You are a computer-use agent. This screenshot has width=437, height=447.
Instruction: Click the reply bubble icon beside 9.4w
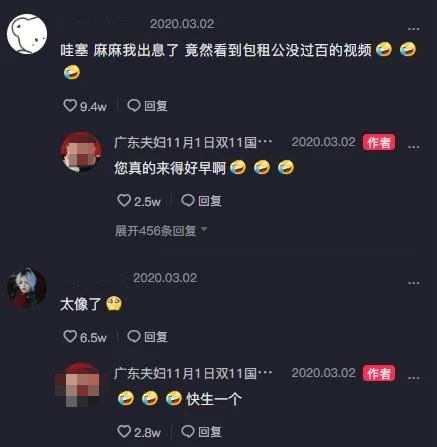click(134, 106)
